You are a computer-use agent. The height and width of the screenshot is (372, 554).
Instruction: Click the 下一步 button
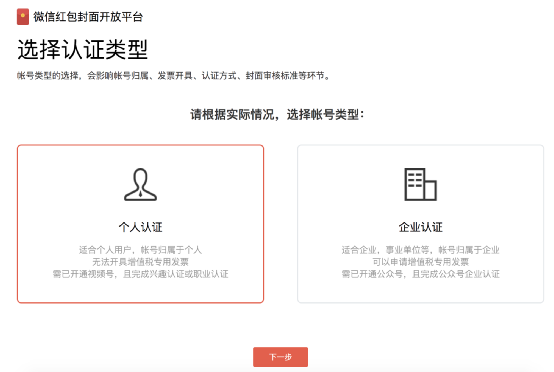[280, 357]
